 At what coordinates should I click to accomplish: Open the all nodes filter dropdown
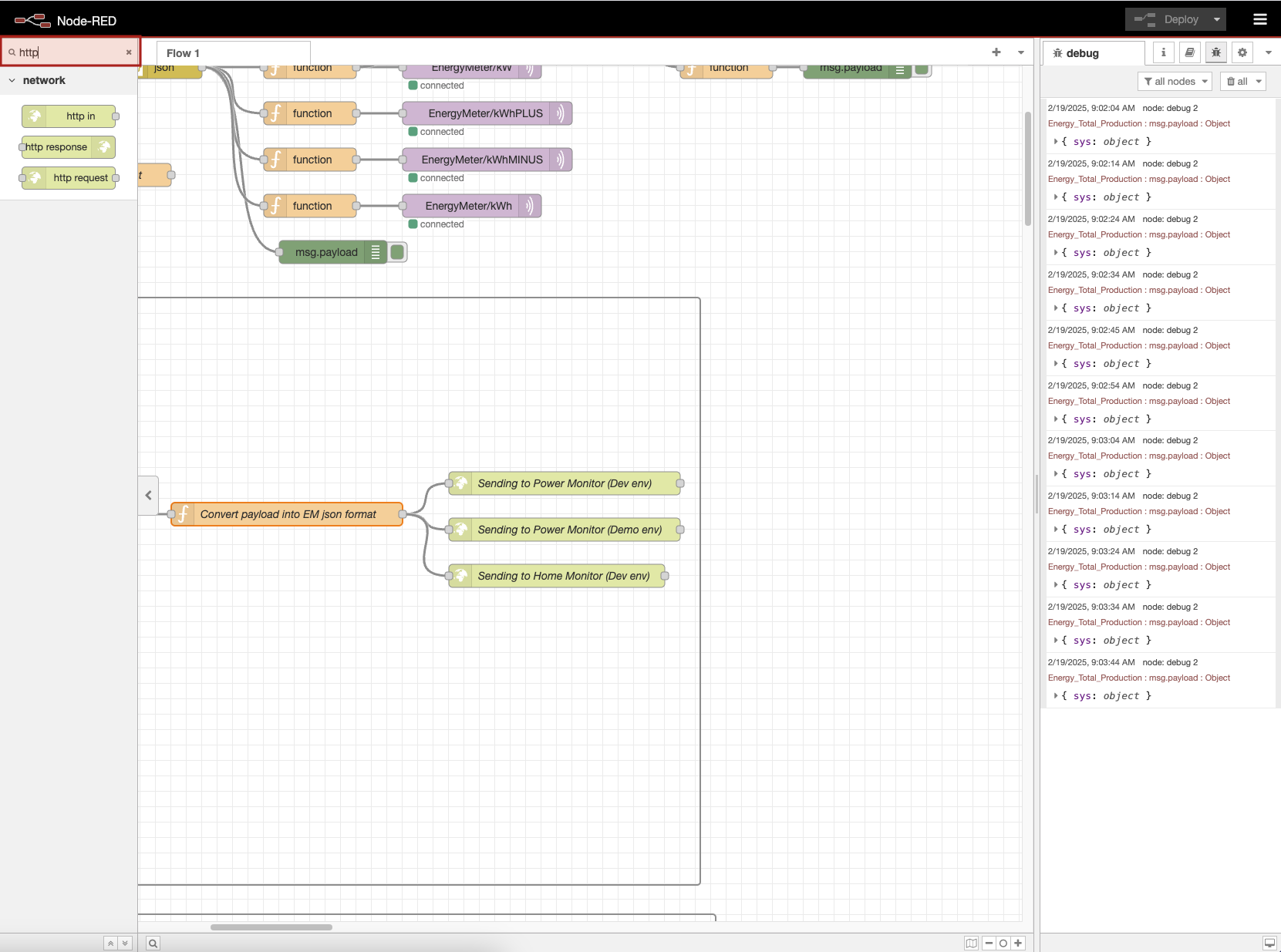pos(1175,82)
